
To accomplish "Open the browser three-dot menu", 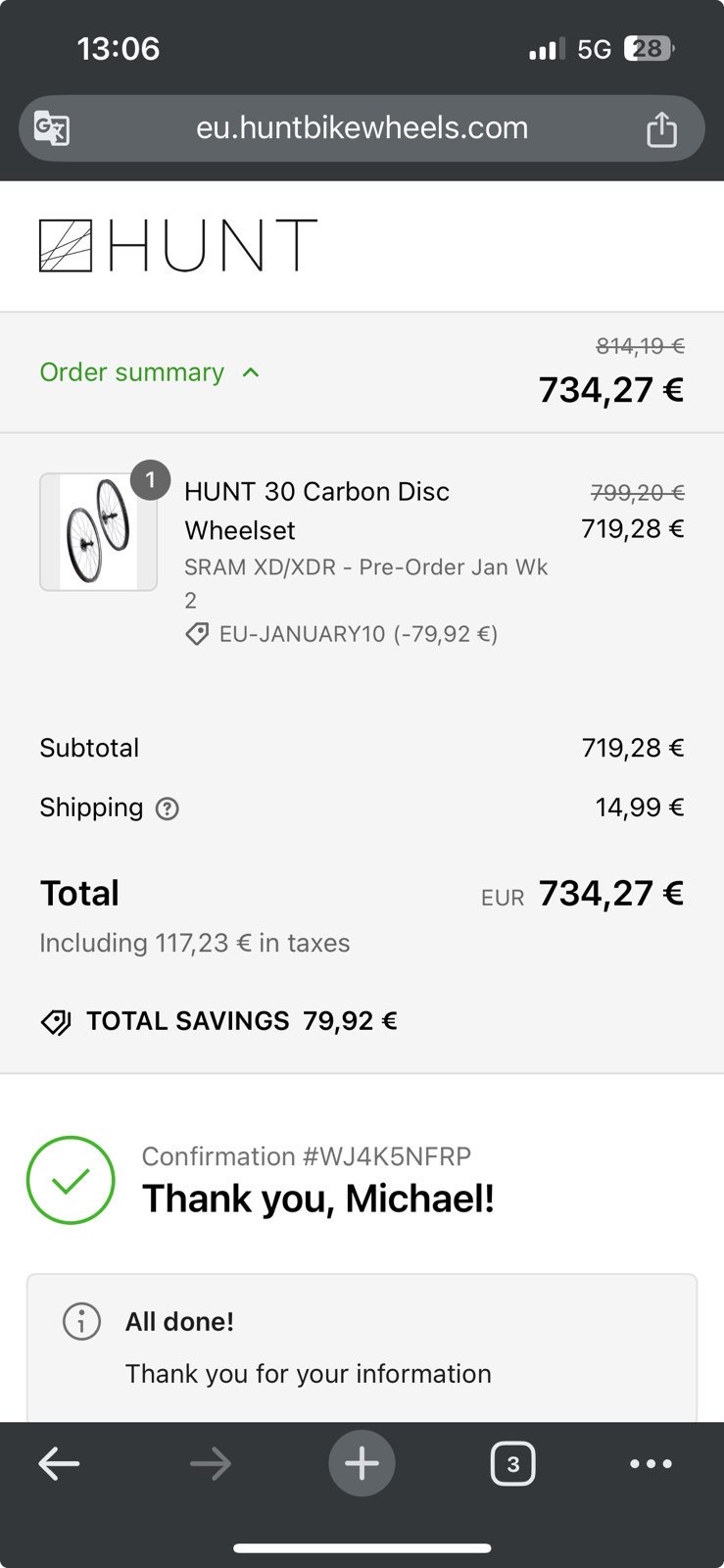I will point(651,1464).
